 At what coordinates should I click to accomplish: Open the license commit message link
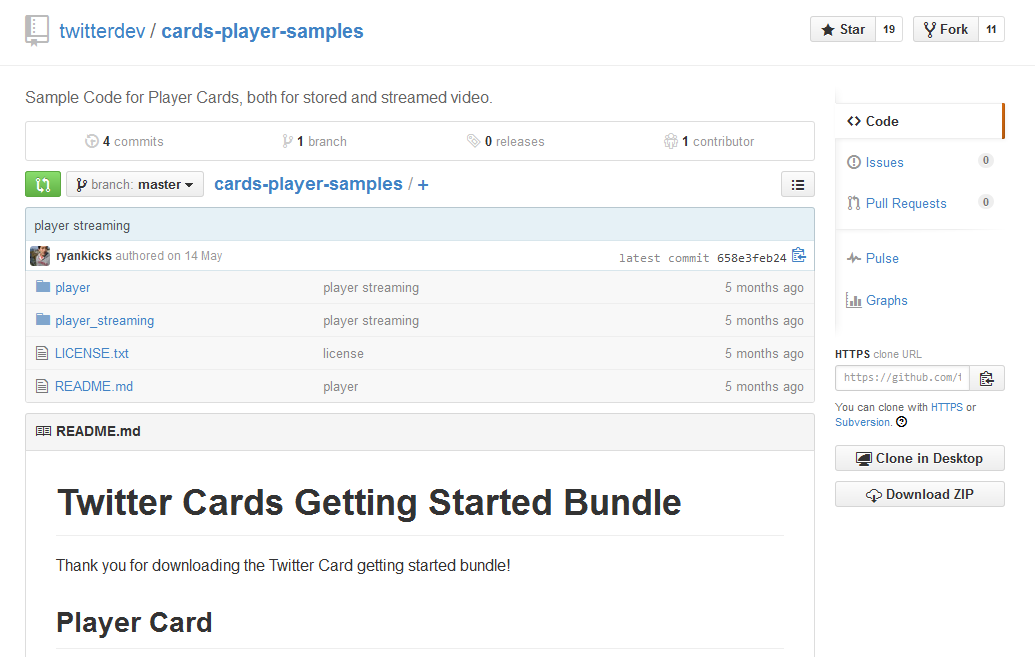pyautogui.click(x=343, y=353)
